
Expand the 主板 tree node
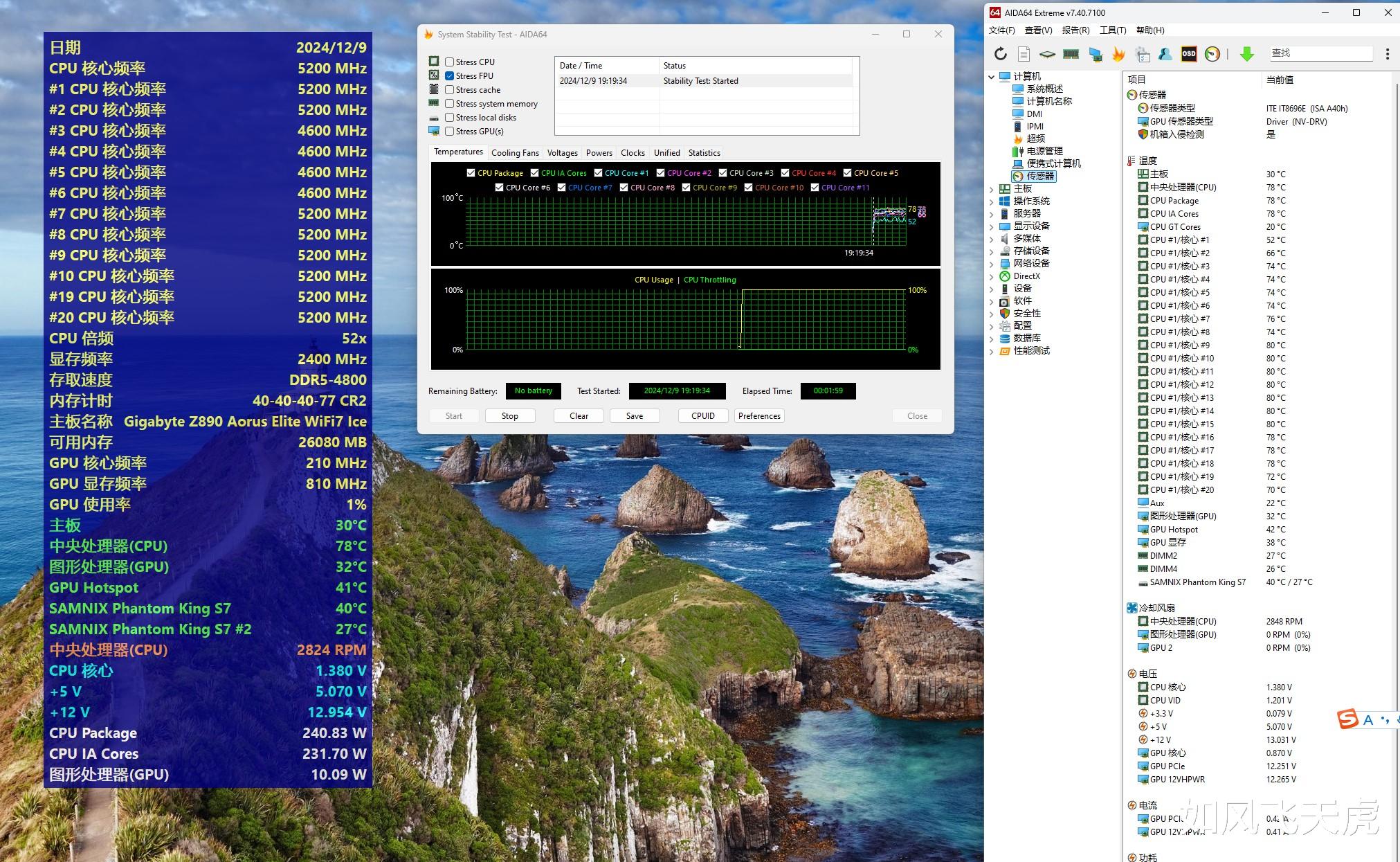pyautogui.click(x=992, y=189)
